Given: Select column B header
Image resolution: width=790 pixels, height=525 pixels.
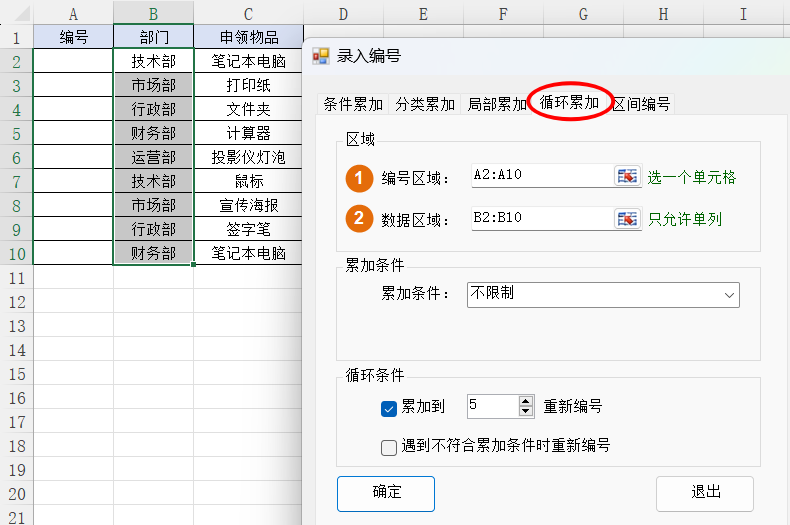Looking at the screenshot, I should click(x=154, y=13).
